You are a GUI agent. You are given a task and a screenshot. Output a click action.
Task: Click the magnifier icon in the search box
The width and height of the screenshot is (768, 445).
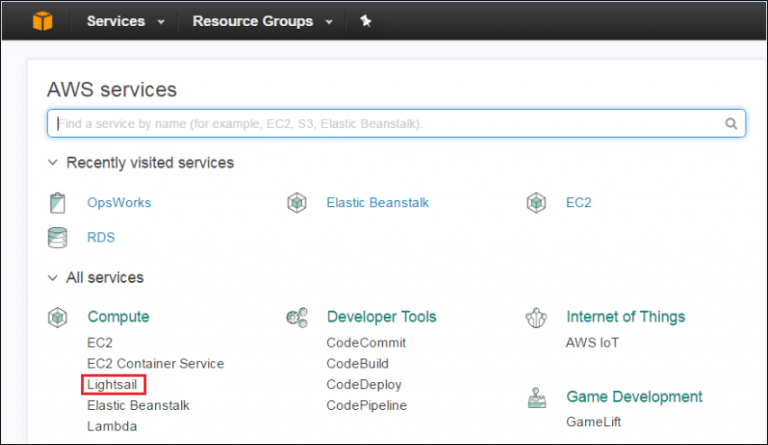coord(731,124)
